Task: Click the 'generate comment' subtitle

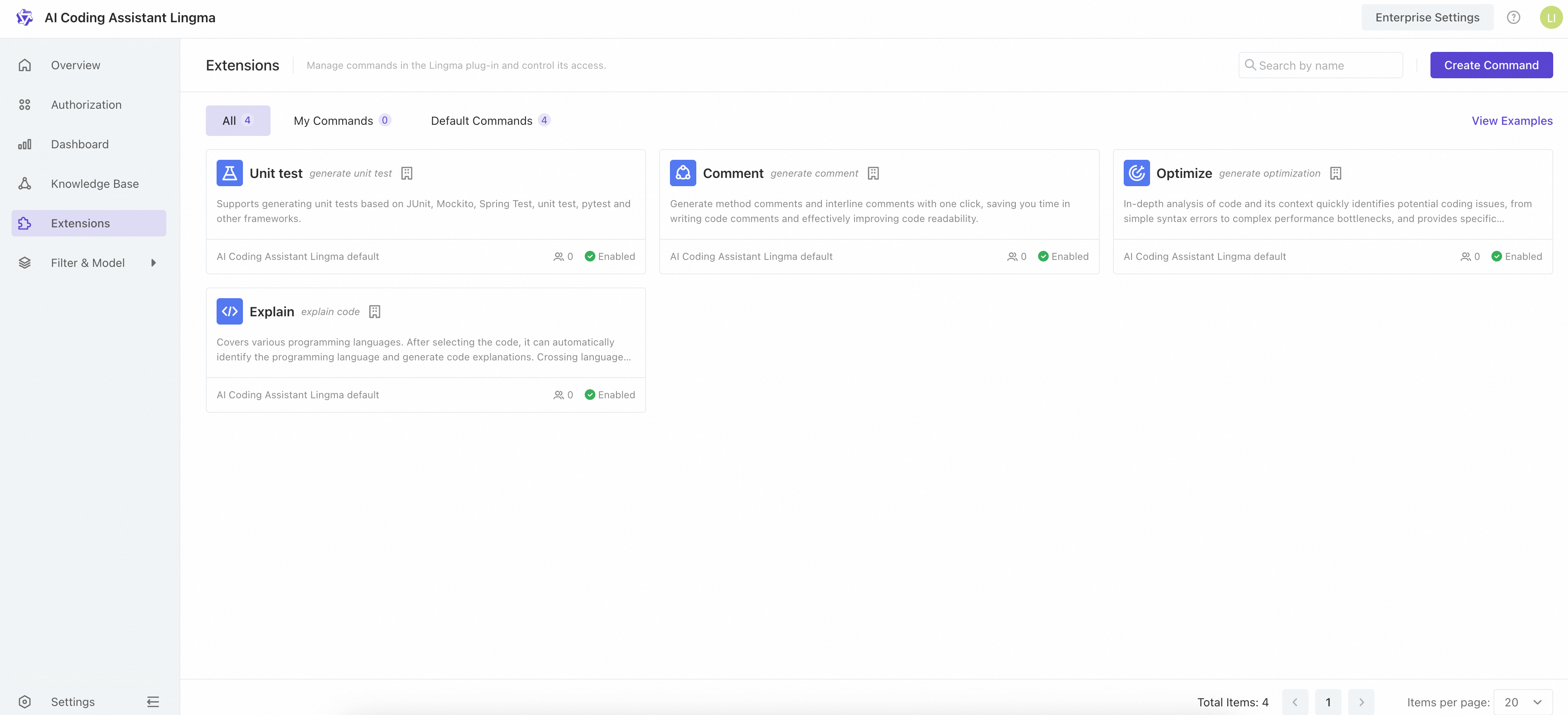Action: pyautogui.click(x=814, y=173)
